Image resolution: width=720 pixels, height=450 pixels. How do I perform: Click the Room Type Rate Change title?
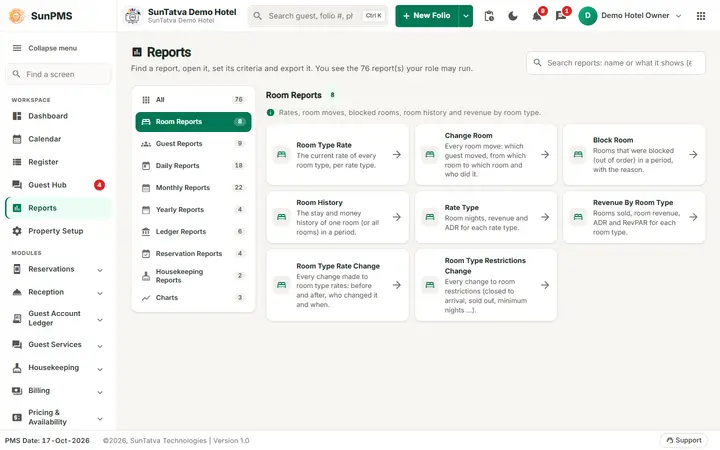click(338, 266)
